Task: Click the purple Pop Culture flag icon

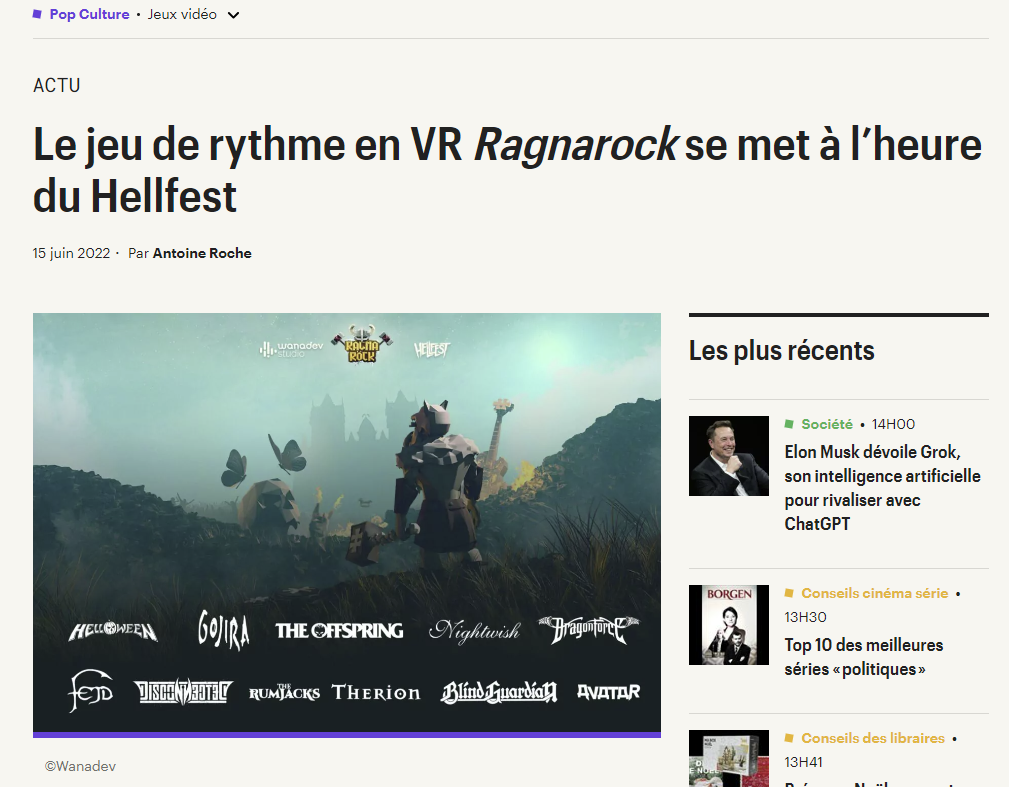Action: coord(37,14)
